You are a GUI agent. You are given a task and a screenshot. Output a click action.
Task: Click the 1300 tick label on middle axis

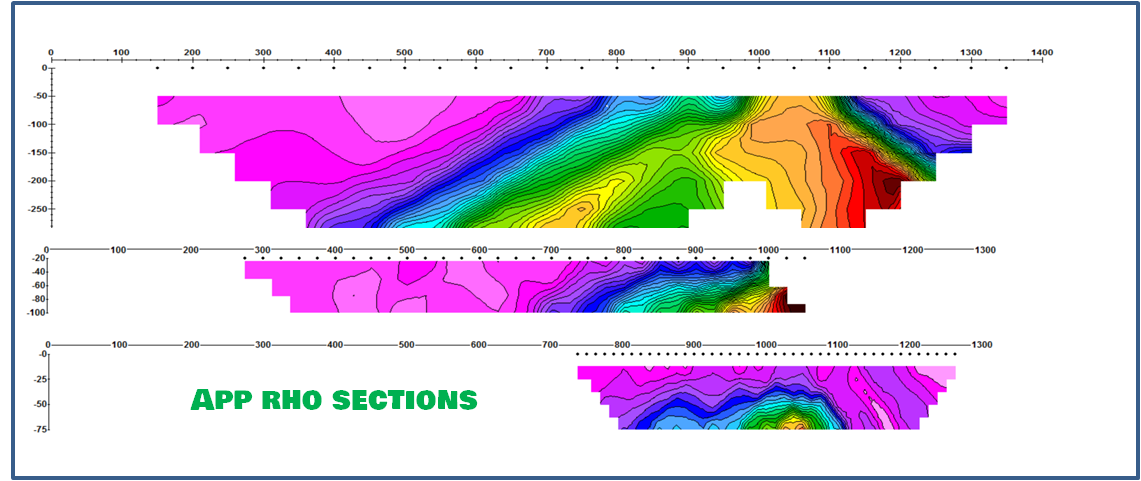click(x=983, y=250)
